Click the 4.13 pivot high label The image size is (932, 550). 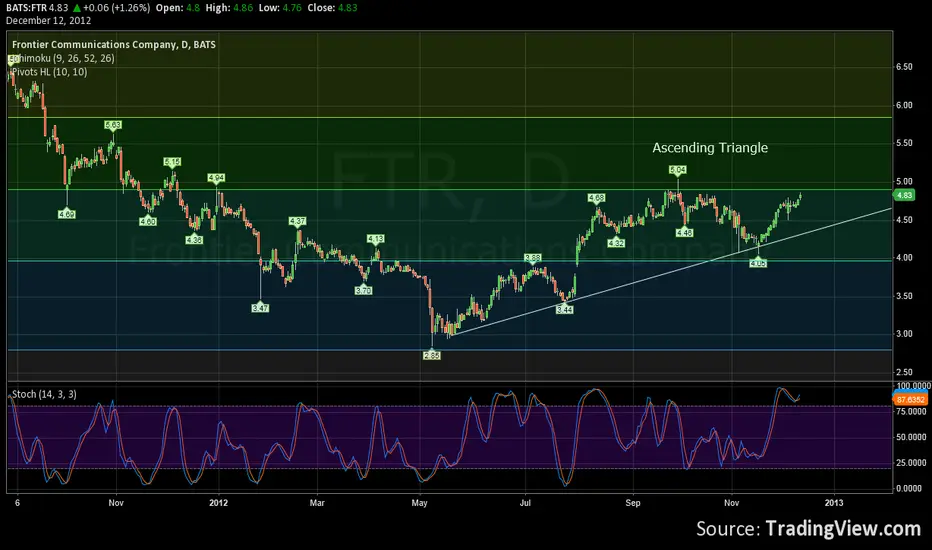[376, 238]
